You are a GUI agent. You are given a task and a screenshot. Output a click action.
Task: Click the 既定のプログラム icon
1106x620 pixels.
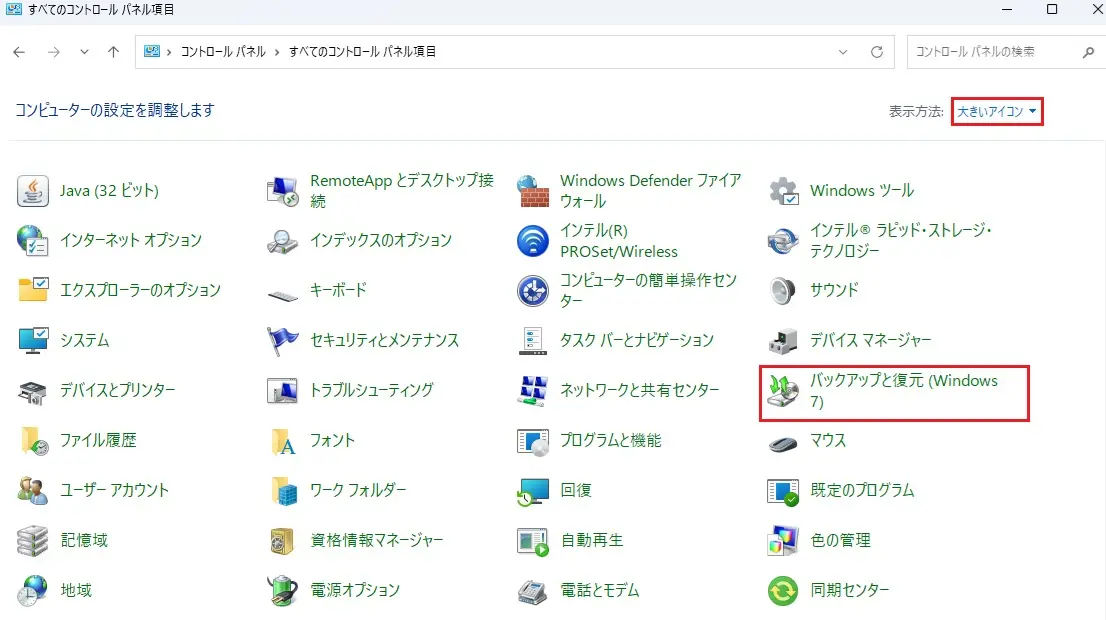click(783, 492)
